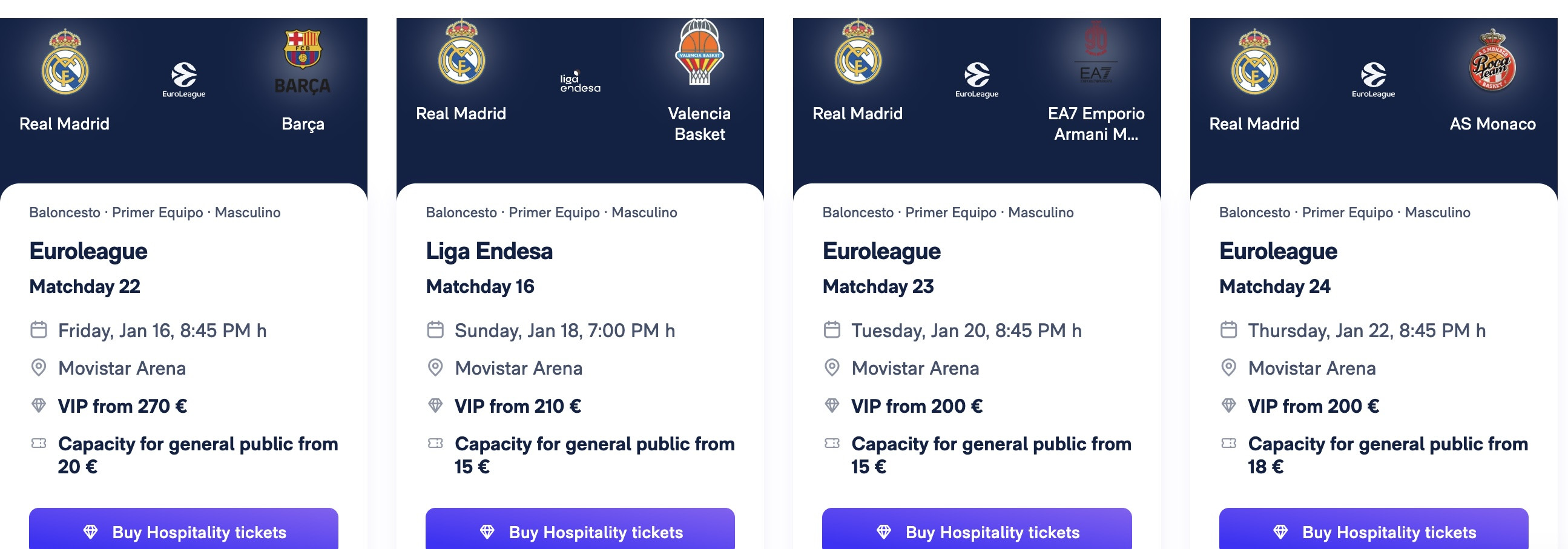Click diamond icon next to VIP from 270 €

pos(39,406)
